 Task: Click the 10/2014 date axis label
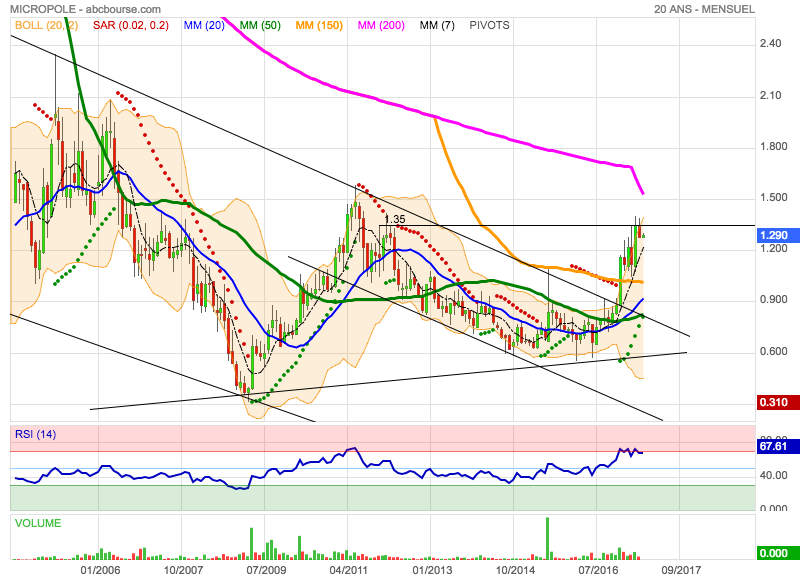click(515, 570)
